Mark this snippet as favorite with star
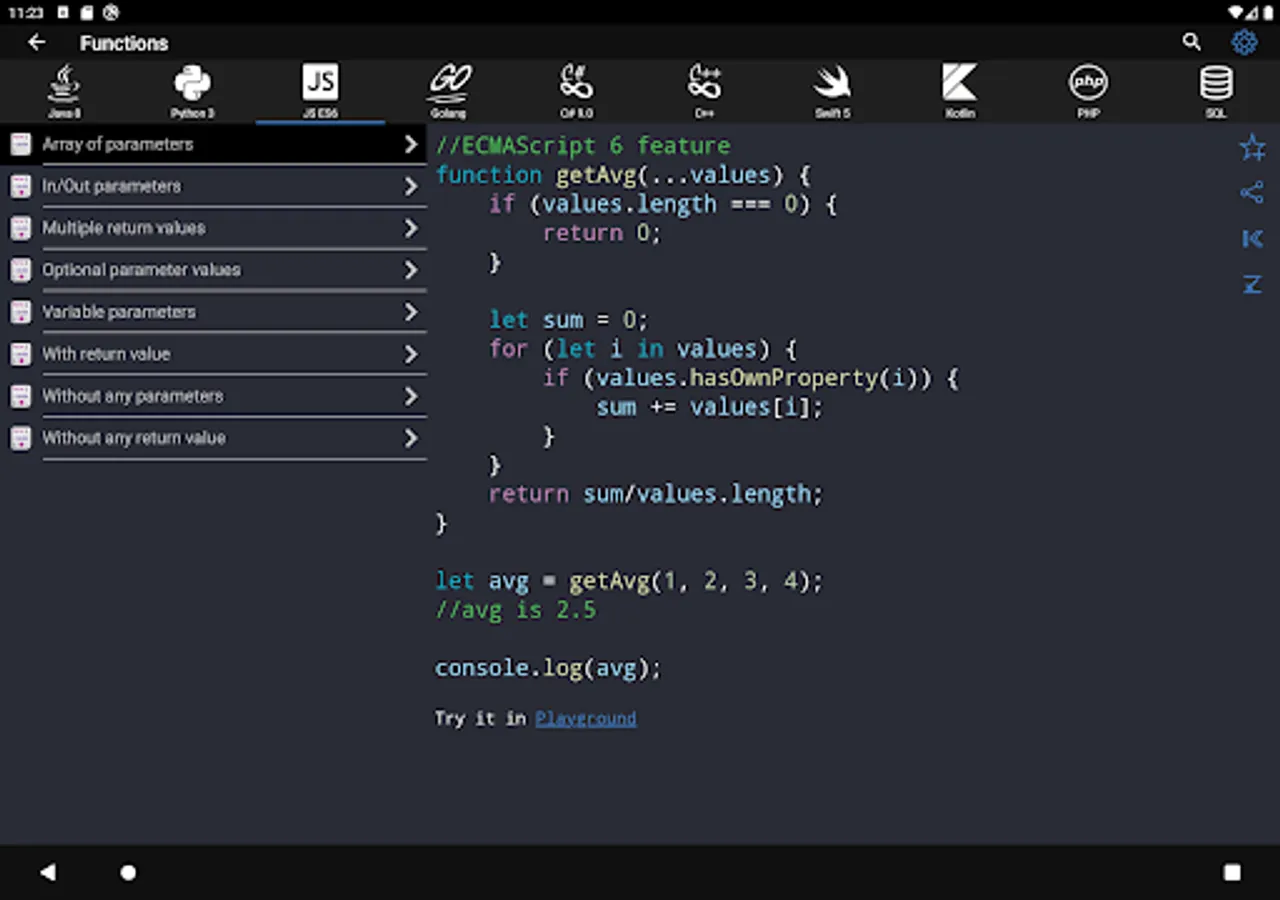This screenshot has width=1280, height=900. (1252, 148)
